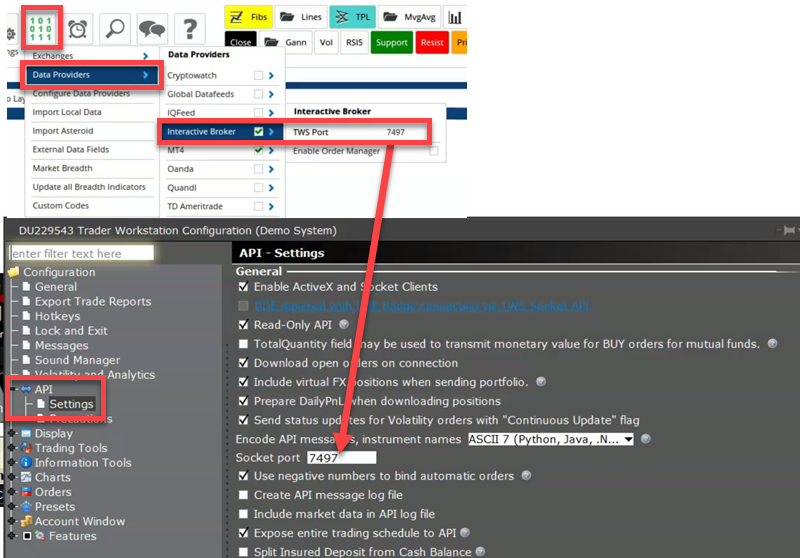Toggle the Quandl checkbox
Image resolution: width=800 pixels, height=558 pixels.
(x=259, y=188)
